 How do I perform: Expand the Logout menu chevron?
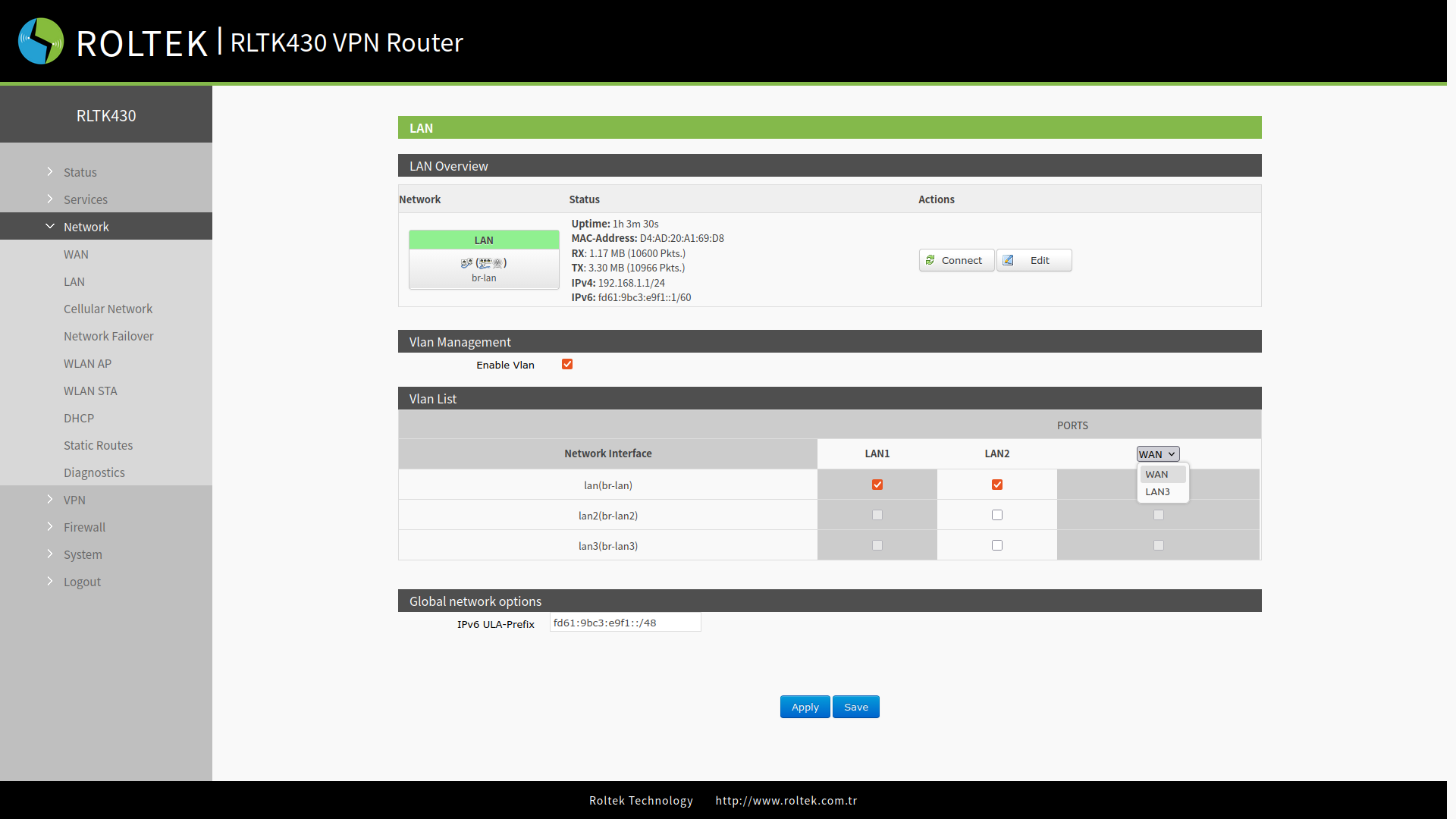pos(50,581)
